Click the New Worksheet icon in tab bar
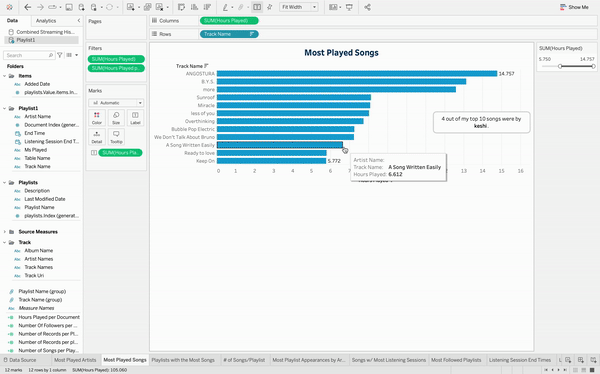 click(x=568, y=360)
